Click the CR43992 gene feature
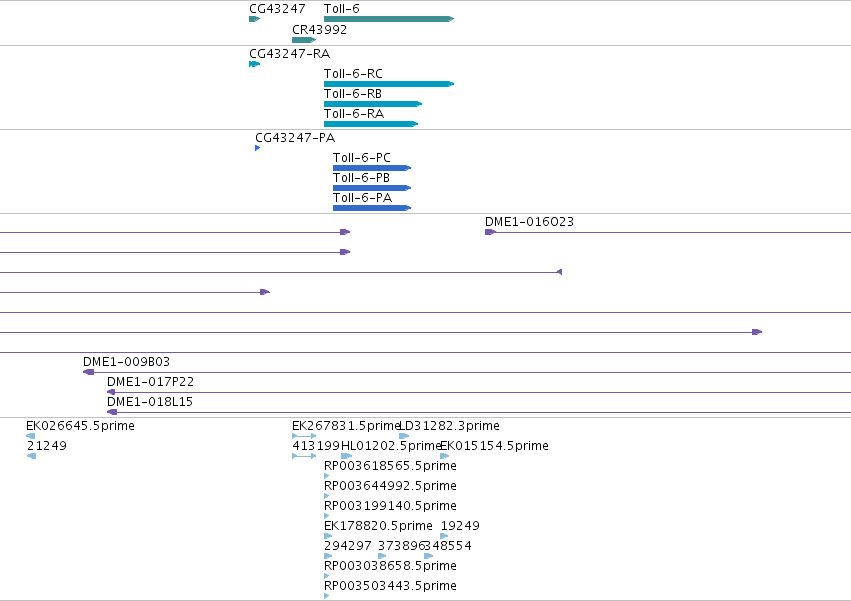 tap(304, 40)
